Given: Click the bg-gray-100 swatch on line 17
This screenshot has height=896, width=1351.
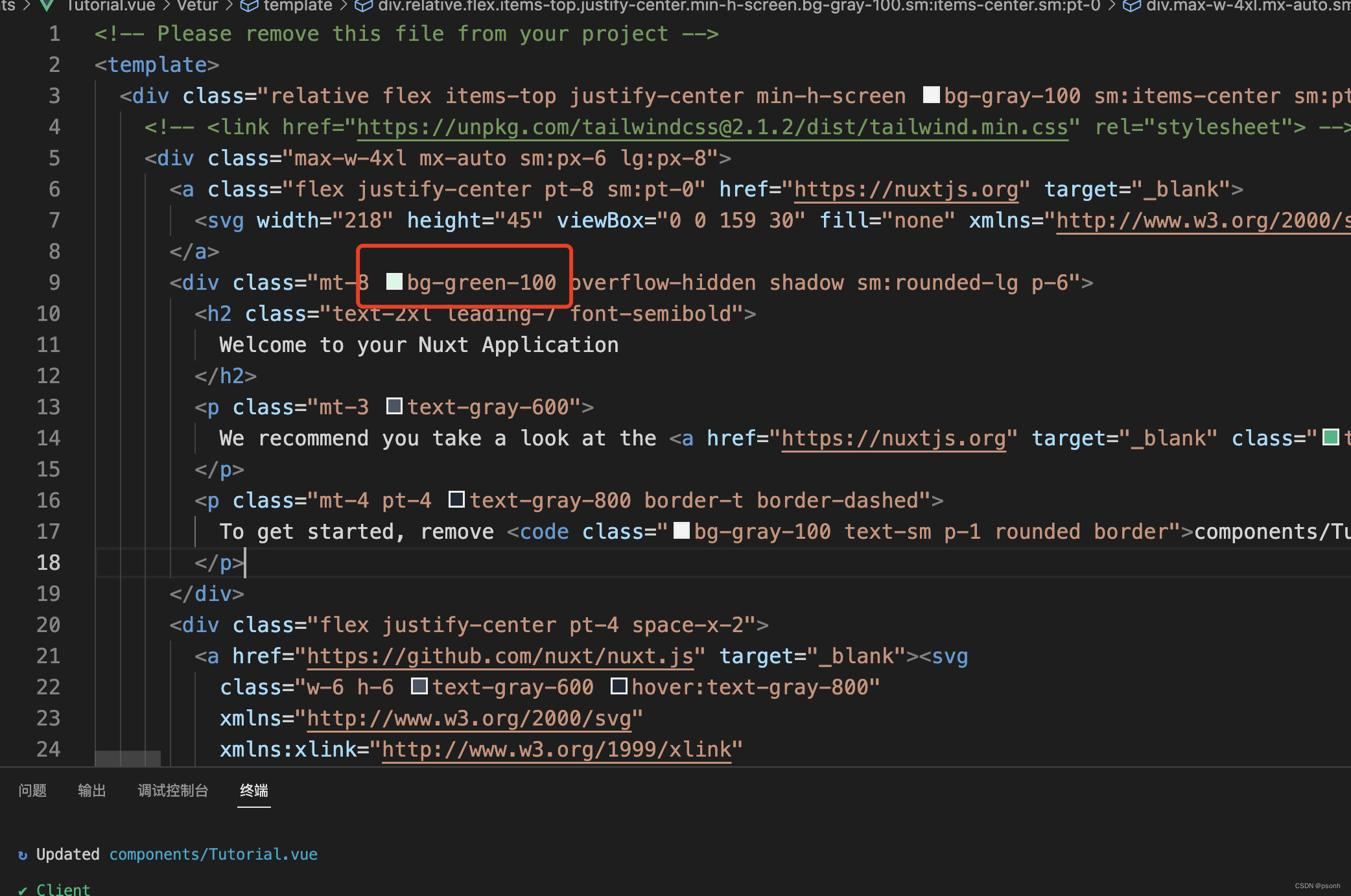Looking at the screenshot, I should click(681, 530).
